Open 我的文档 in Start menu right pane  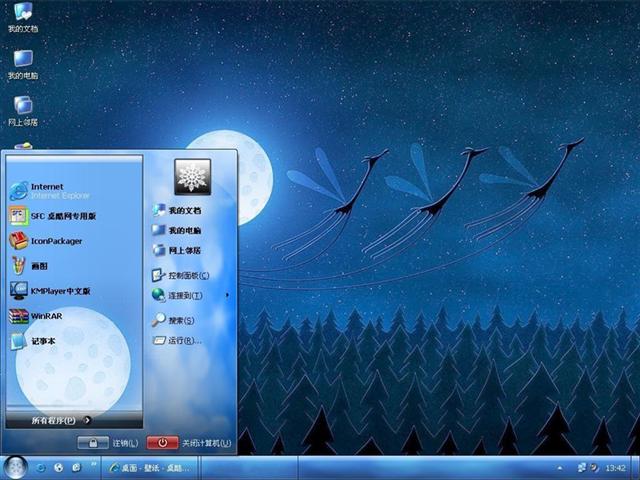coord(177,210)
